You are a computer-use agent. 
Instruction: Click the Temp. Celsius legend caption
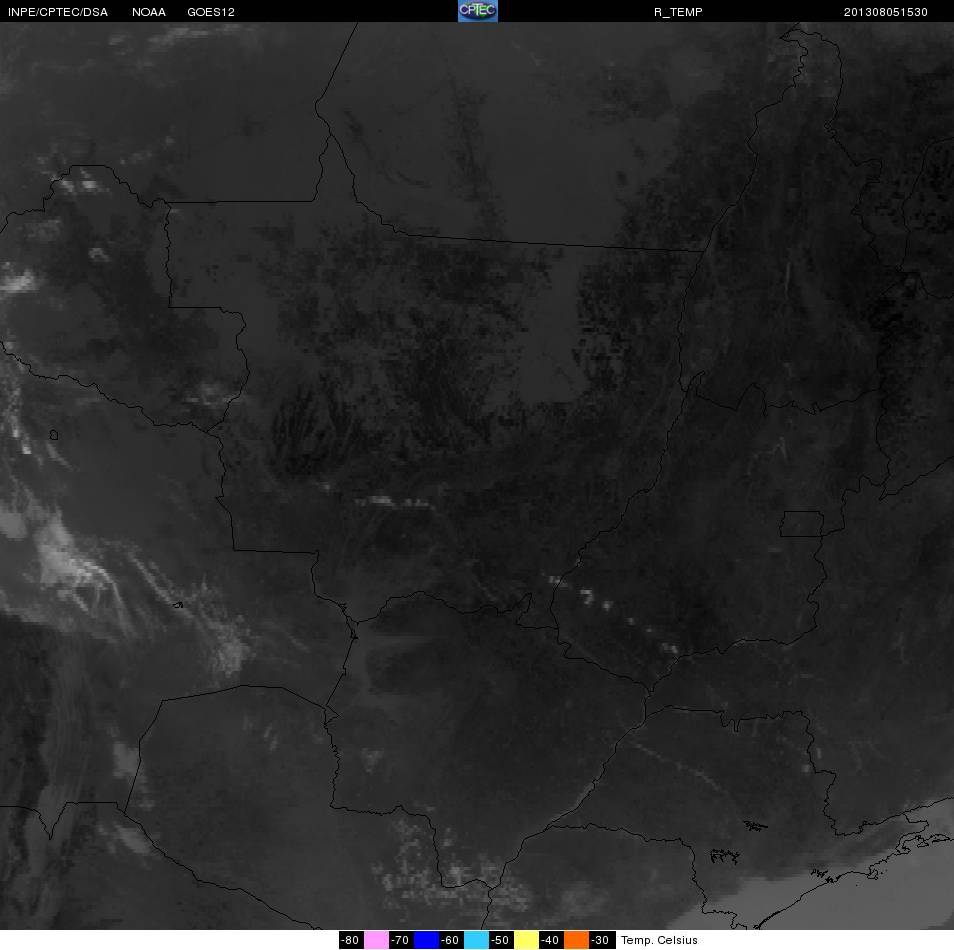pos(659,940)
